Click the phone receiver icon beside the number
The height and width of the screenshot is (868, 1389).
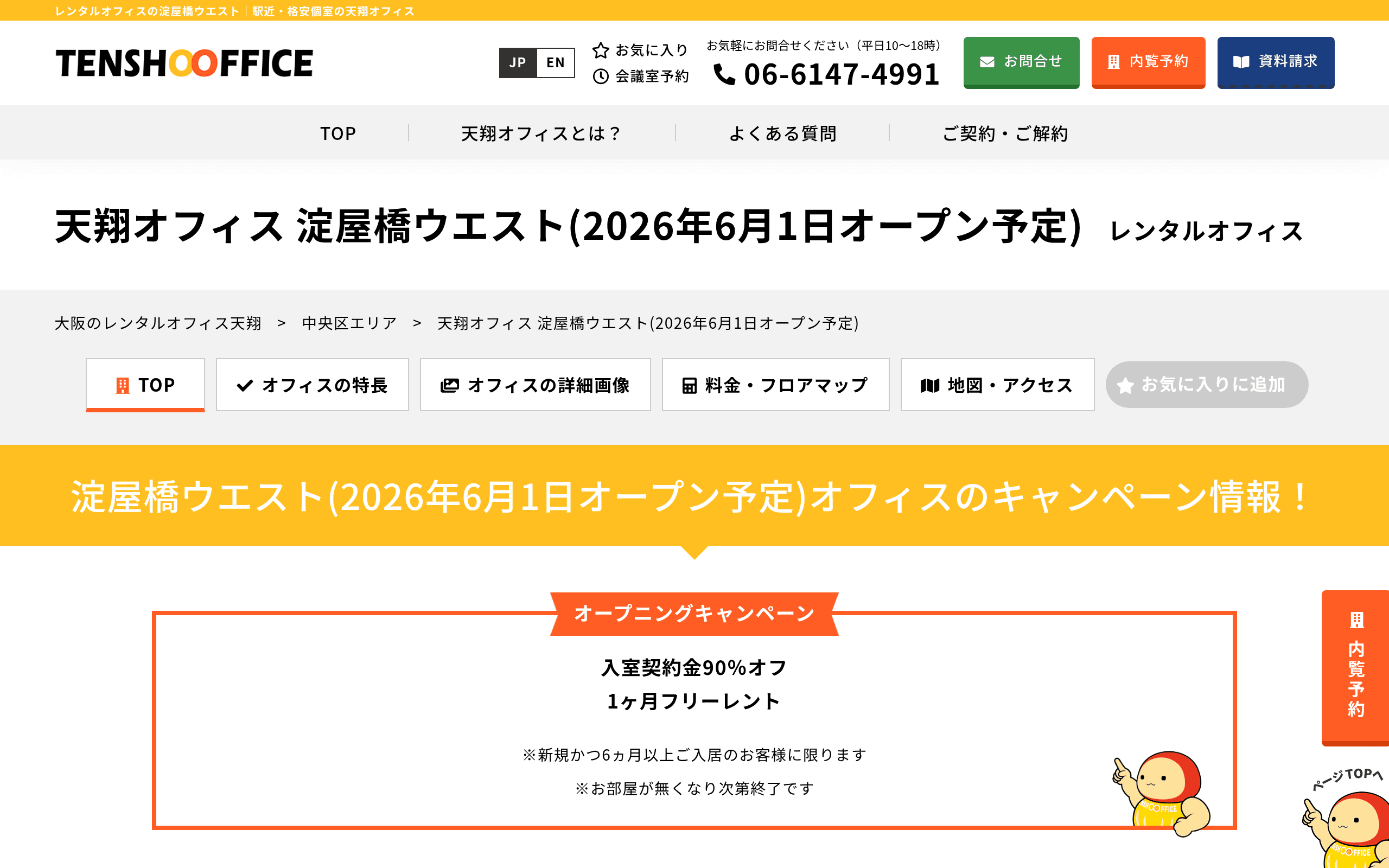click(x=725, y=75)
